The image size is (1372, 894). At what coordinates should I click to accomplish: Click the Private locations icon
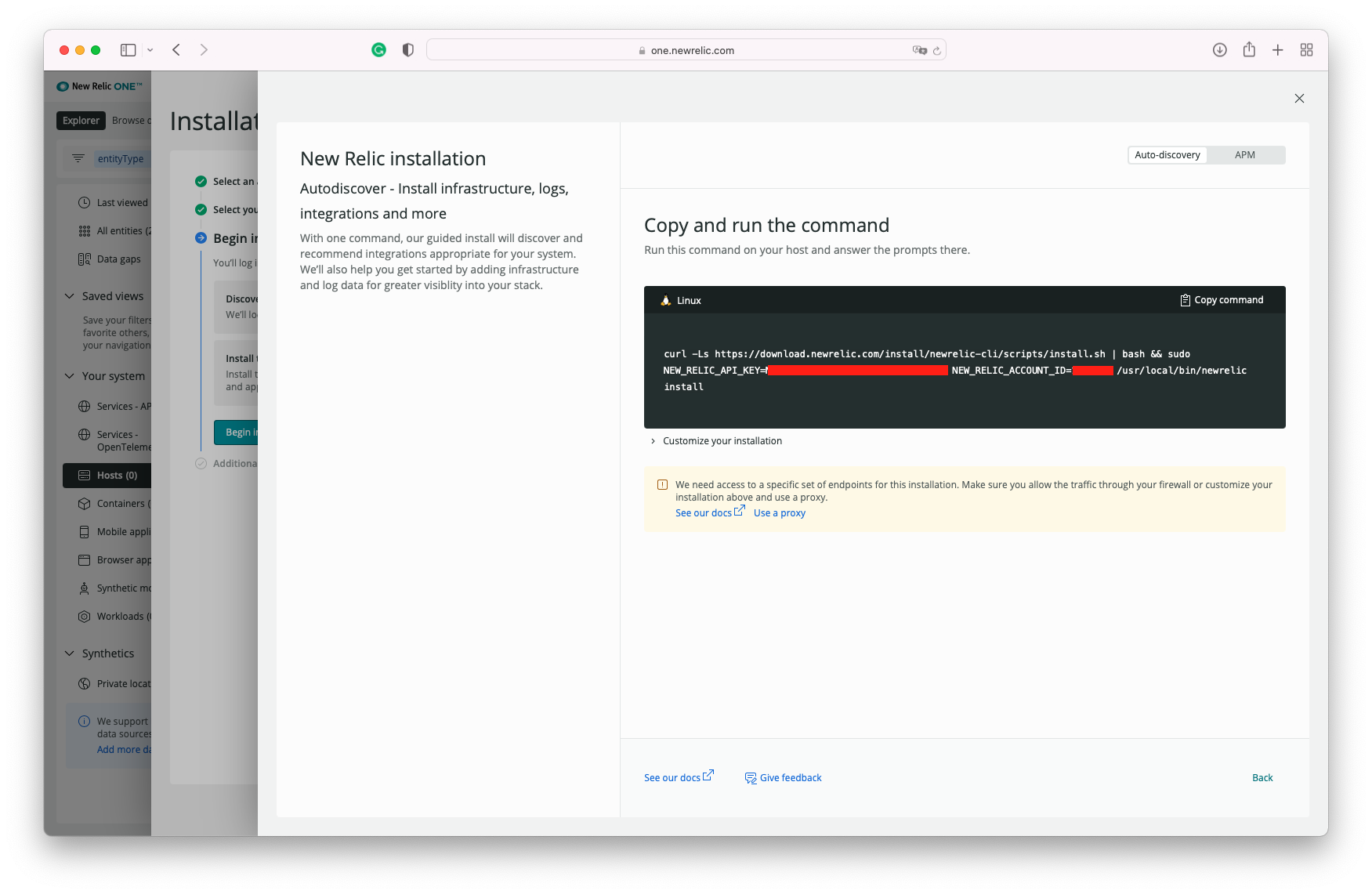(84, 684)
